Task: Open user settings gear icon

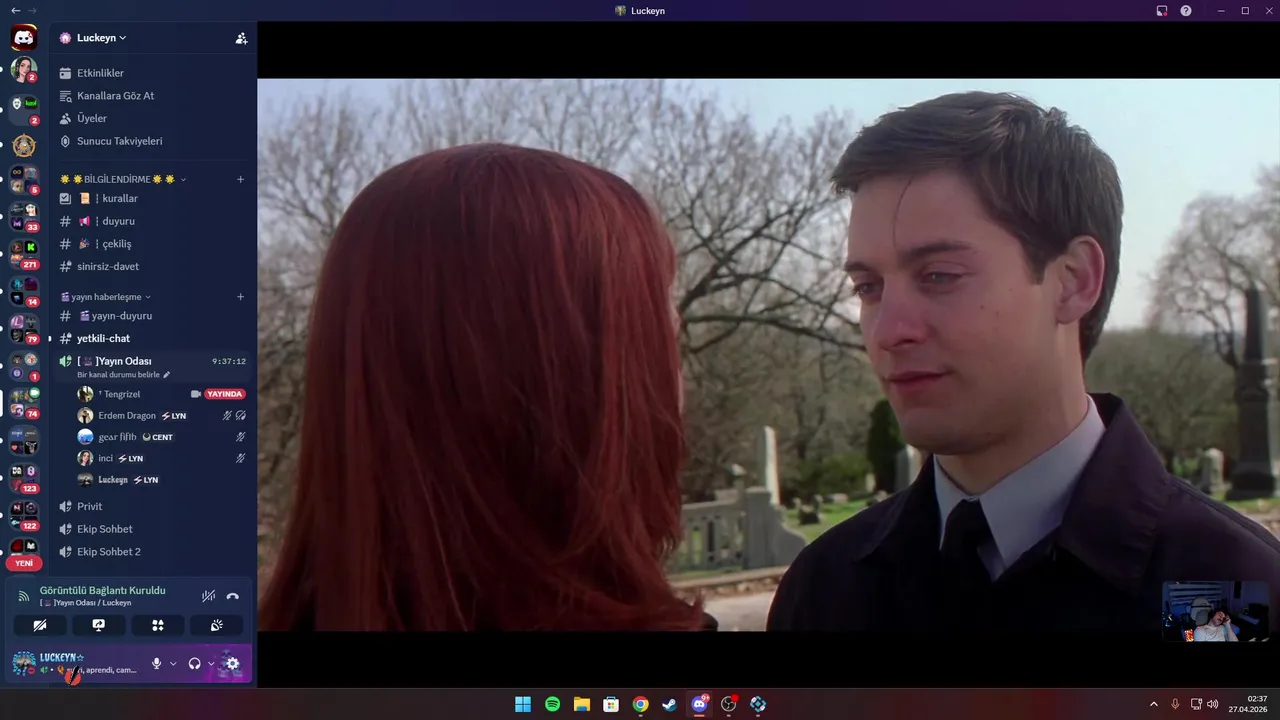Action: coord(233,663)
